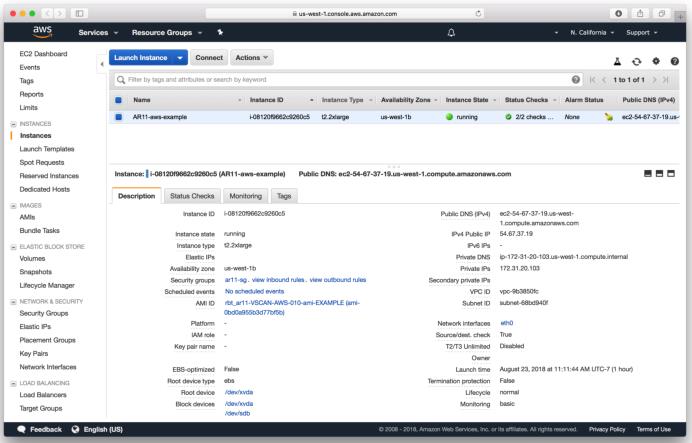This screenshot has height=443, width=692.
Task: Collapse the IMAGES sidebar section
Action: [x=13, y=206]
